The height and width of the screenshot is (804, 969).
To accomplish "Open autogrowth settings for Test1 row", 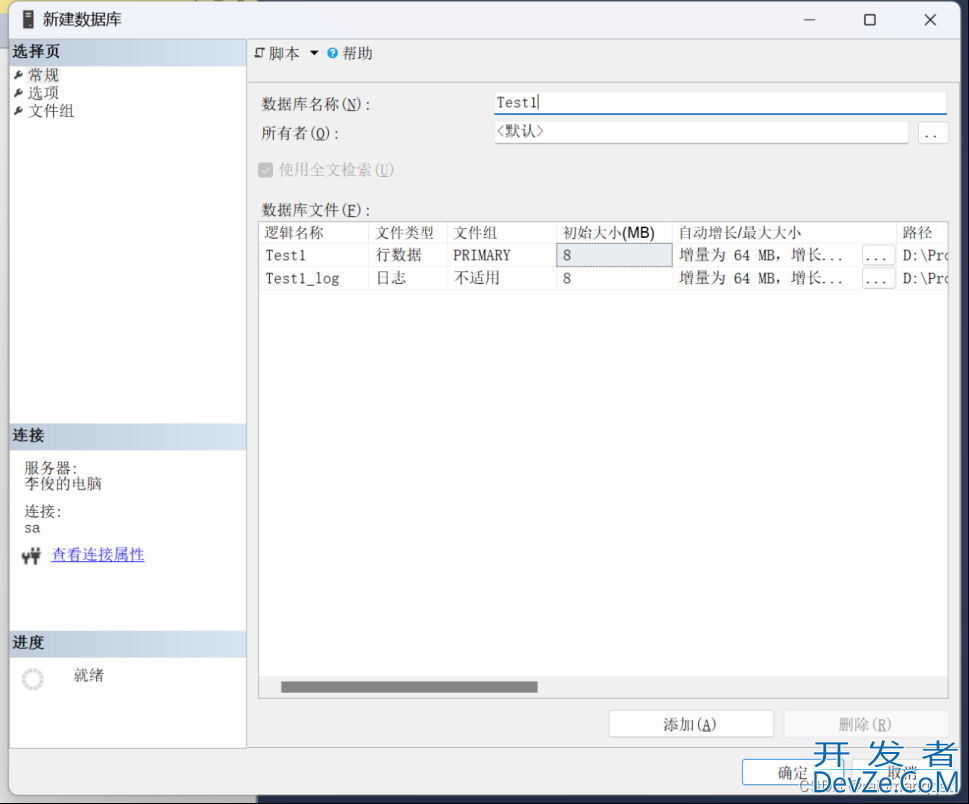I will pos(878,255).
